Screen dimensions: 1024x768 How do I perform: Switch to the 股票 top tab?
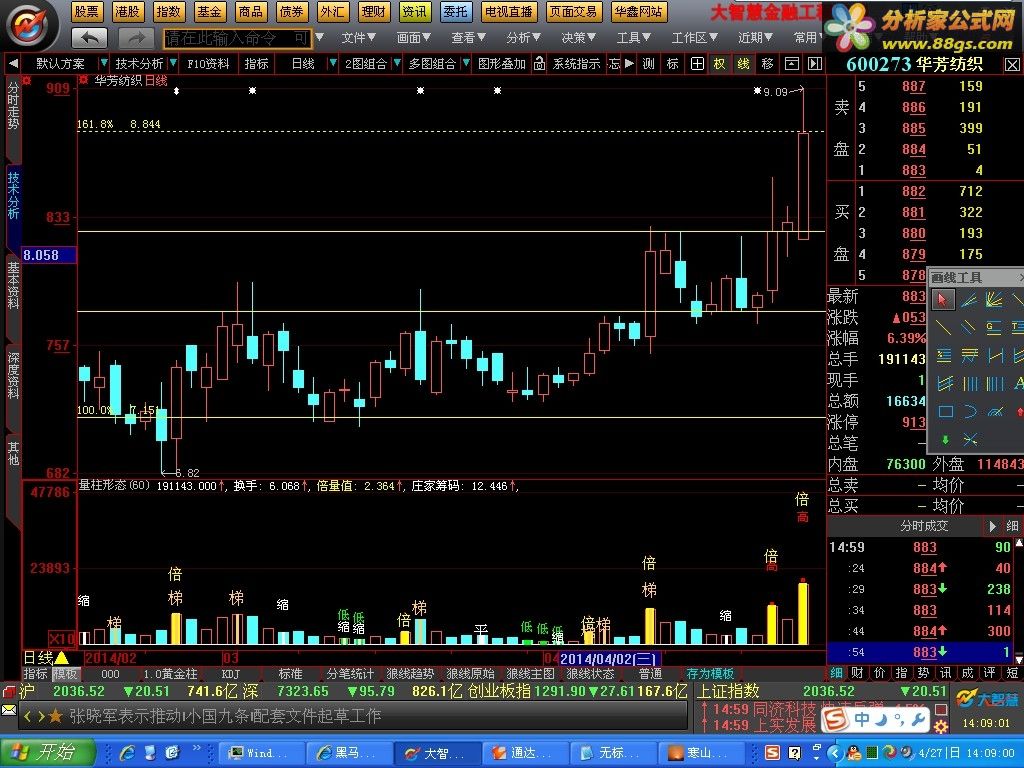click(x=86, y=12)
